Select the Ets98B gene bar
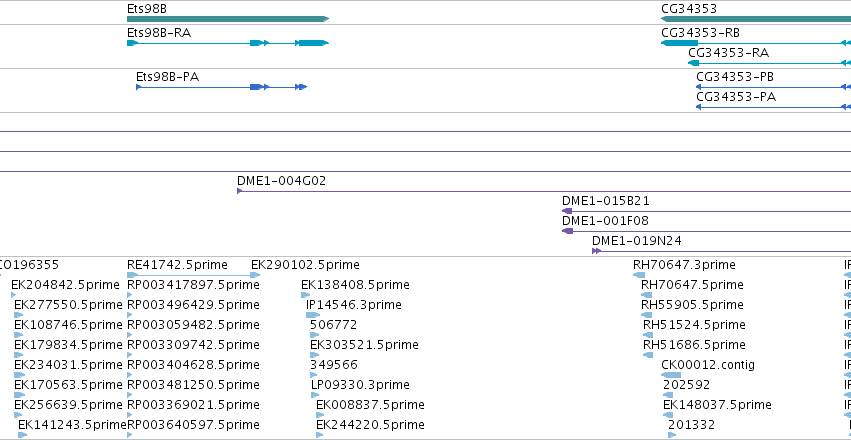Image resolution: width=851 pixels, height=440 pixels. click(228, 19)
